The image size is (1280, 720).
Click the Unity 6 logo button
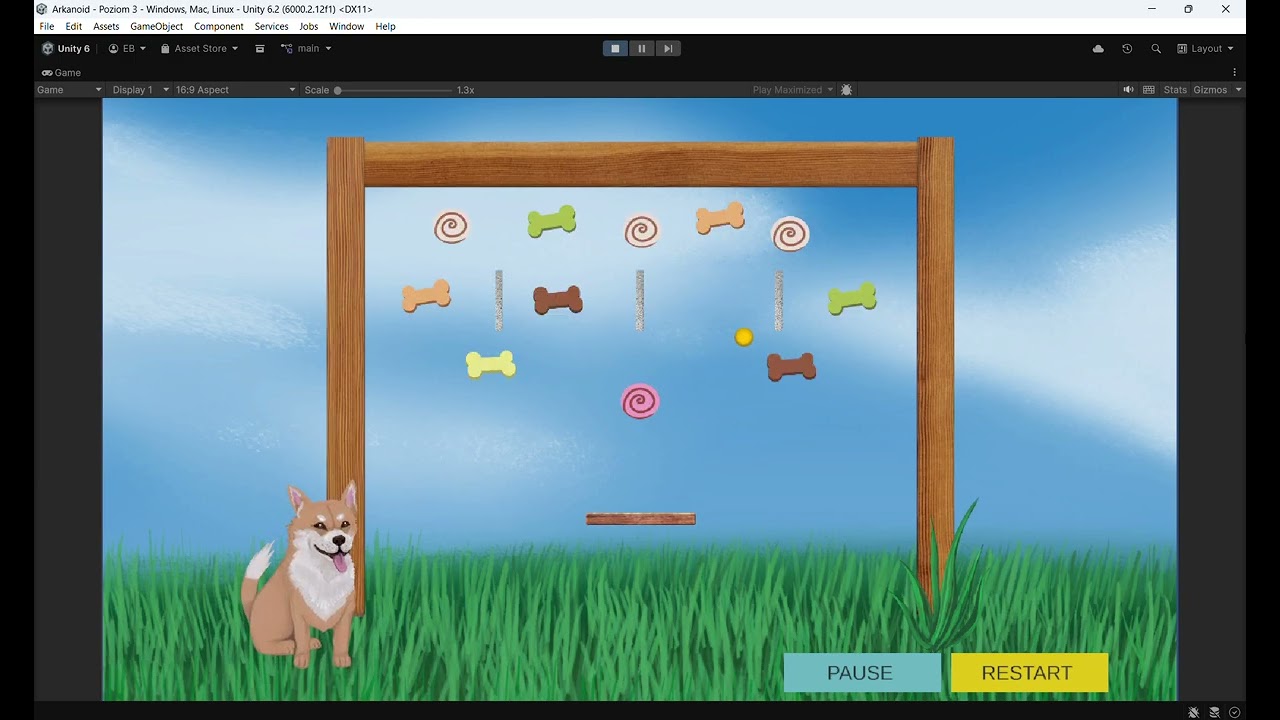tap(66, 48)
